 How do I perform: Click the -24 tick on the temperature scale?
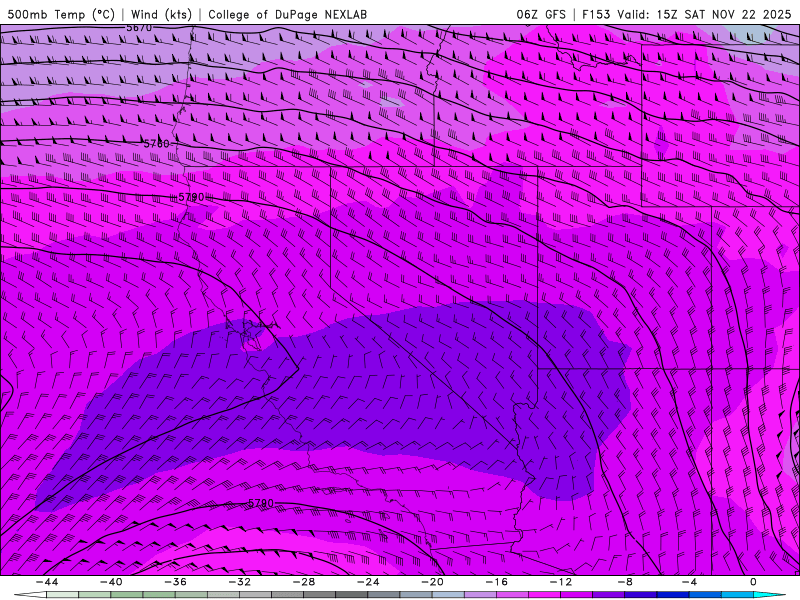pyautogui.click(x=368, y=582)
